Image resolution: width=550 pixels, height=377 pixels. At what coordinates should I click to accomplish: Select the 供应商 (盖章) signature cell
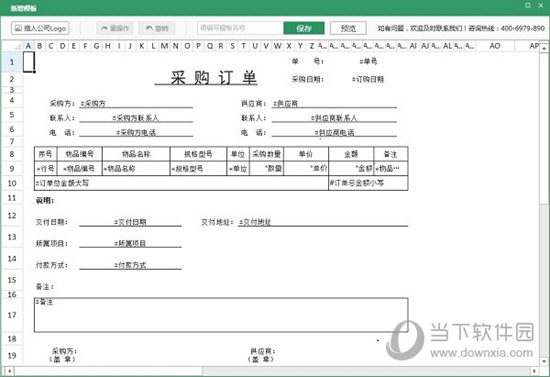click(x=262, y=355)
